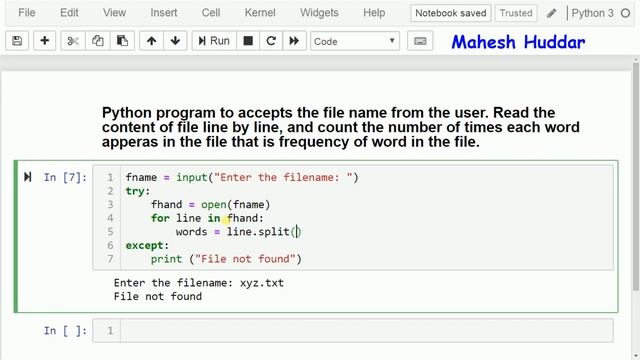Open the command palette keyboard icon
640x360 pixels.
click(x=420, y=41)
